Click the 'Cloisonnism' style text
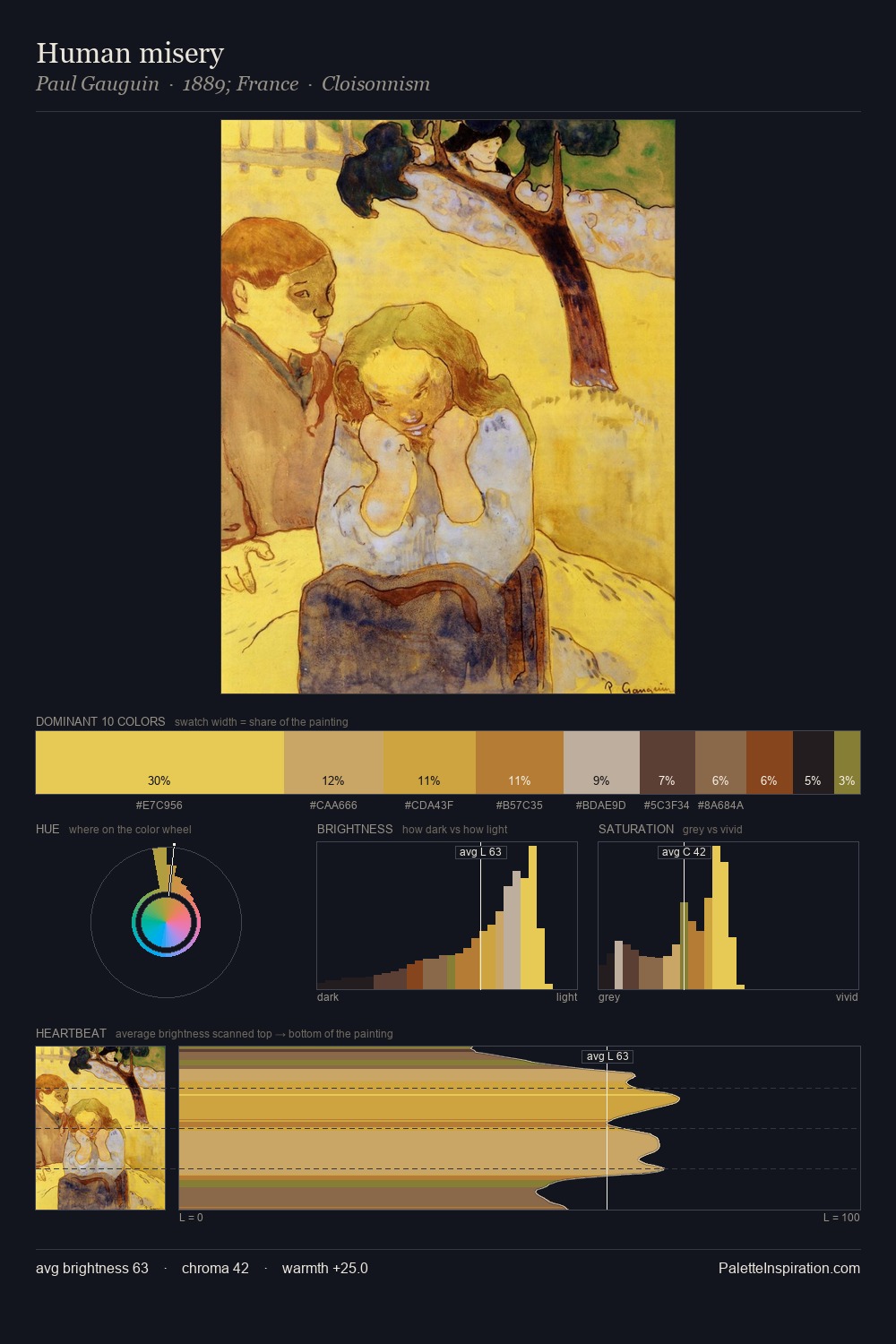896x1344 pixels. coord(375,84)
